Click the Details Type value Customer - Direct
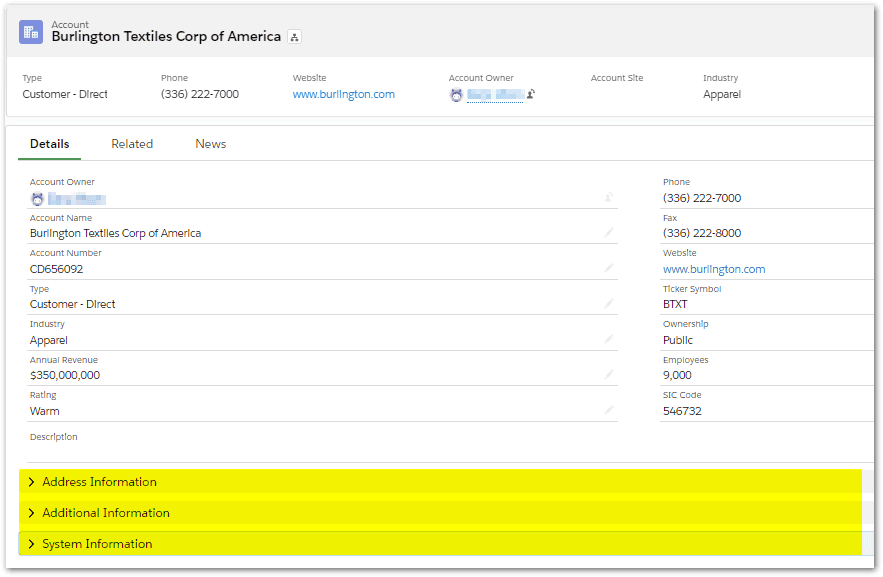Screen dimensions: 883x577 (x=72, y=304)
